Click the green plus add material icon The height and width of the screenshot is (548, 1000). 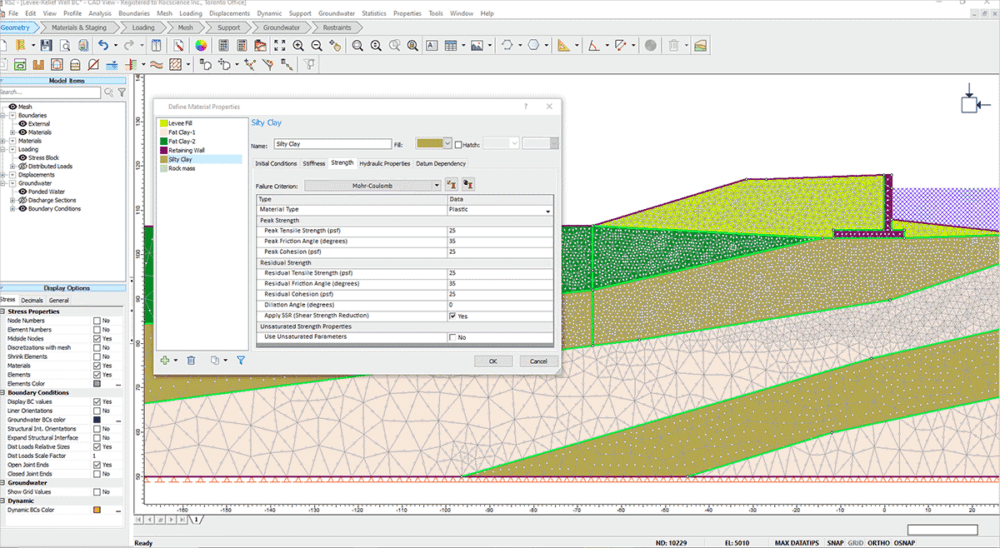165,360
